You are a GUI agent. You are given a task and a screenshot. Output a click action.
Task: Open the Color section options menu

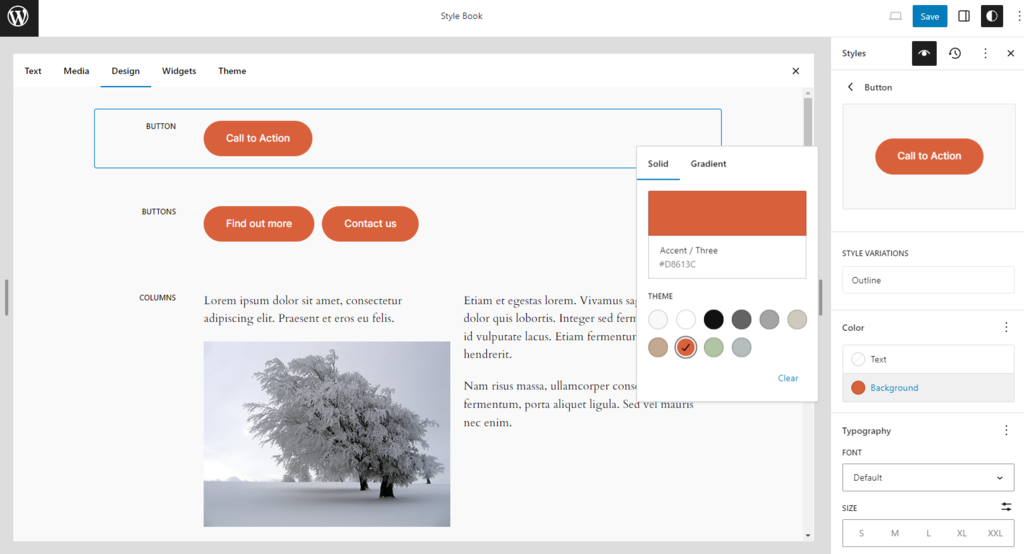click(x=1006, y=327)
